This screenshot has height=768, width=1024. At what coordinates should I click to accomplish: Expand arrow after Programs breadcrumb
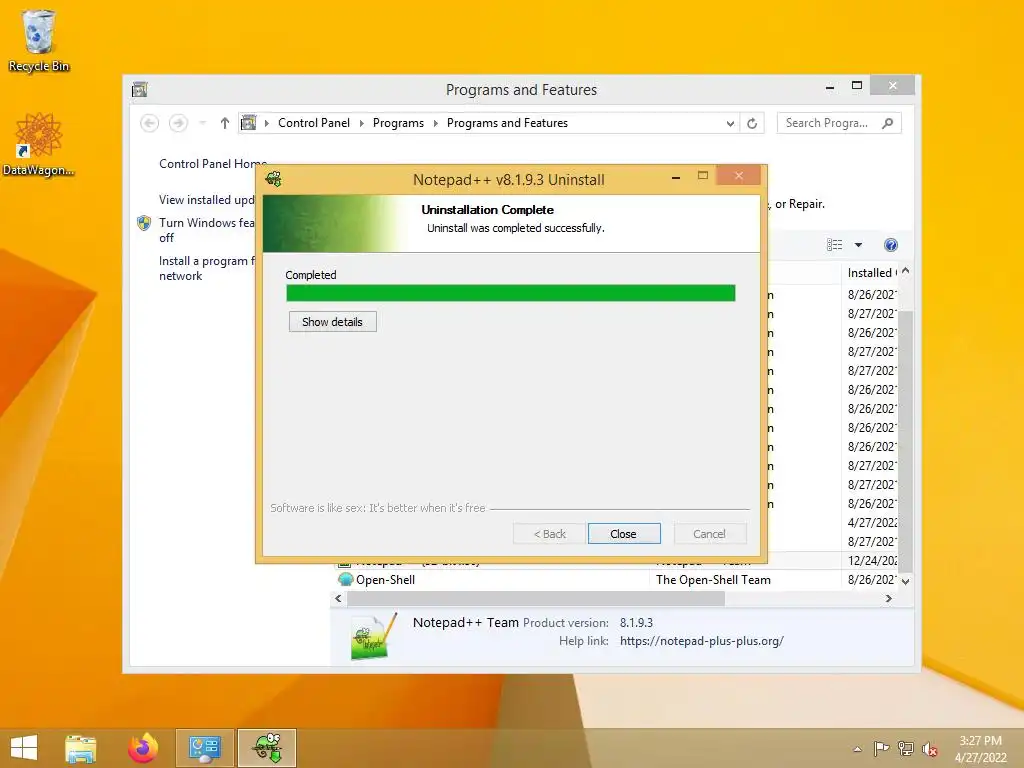pyautogui.click(x=436, y=123)
